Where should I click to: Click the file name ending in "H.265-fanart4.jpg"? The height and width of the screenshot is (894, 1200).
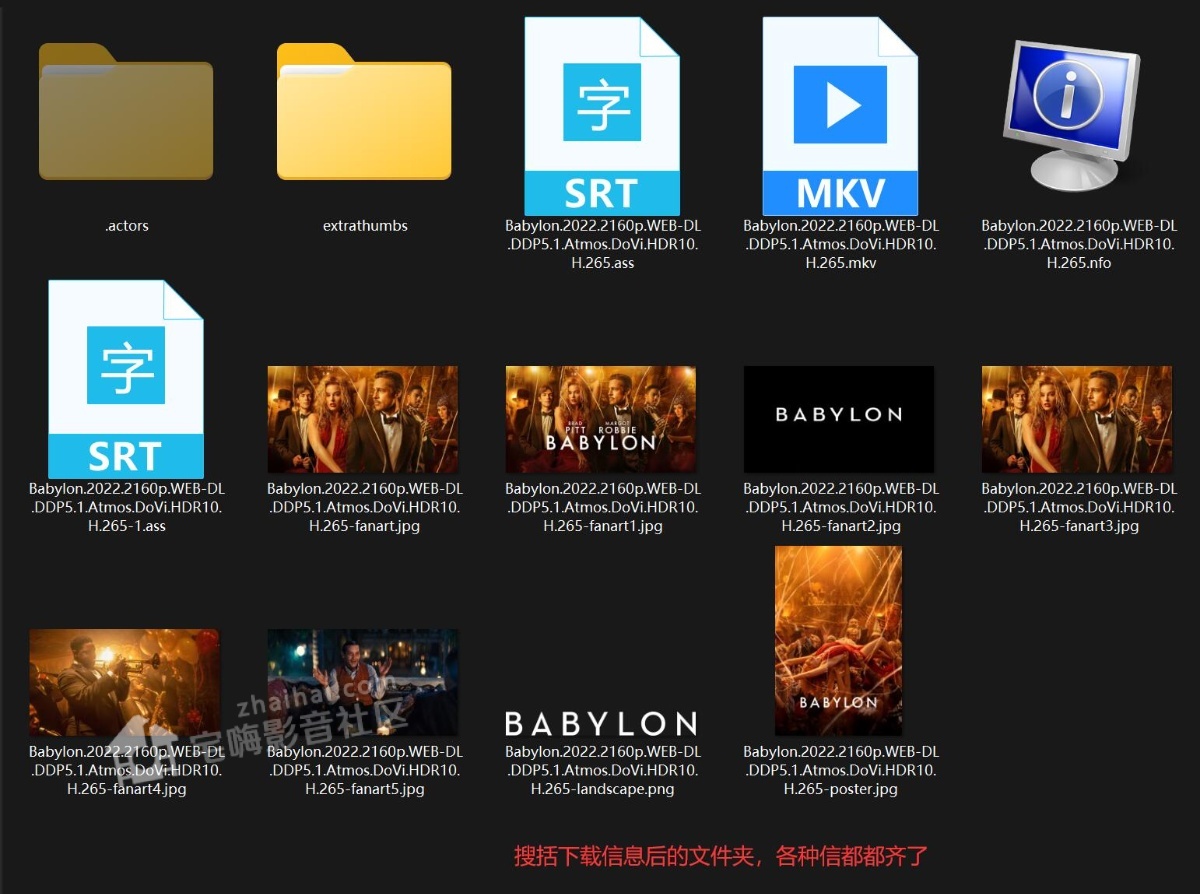[127, 770]
